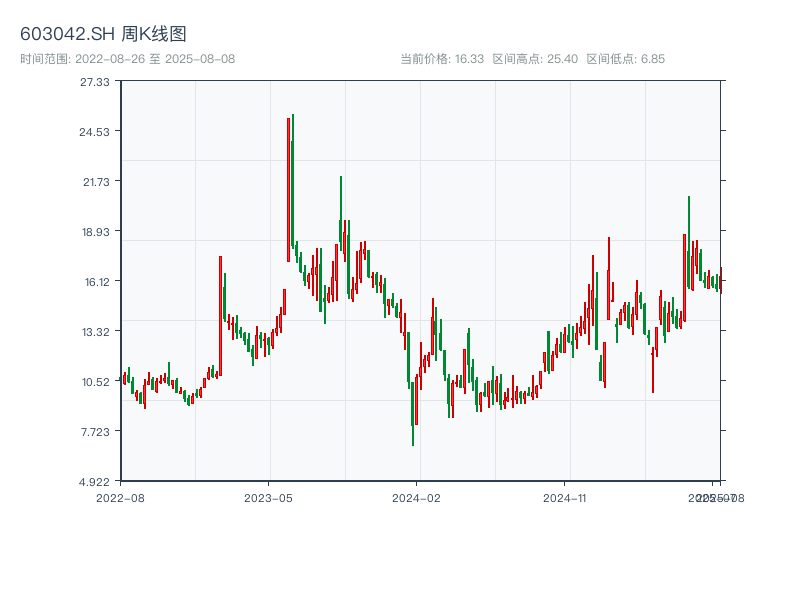The image size is (800, 600).
Task: Click the 4.922 y-axis label
Action: pos(94,482)
